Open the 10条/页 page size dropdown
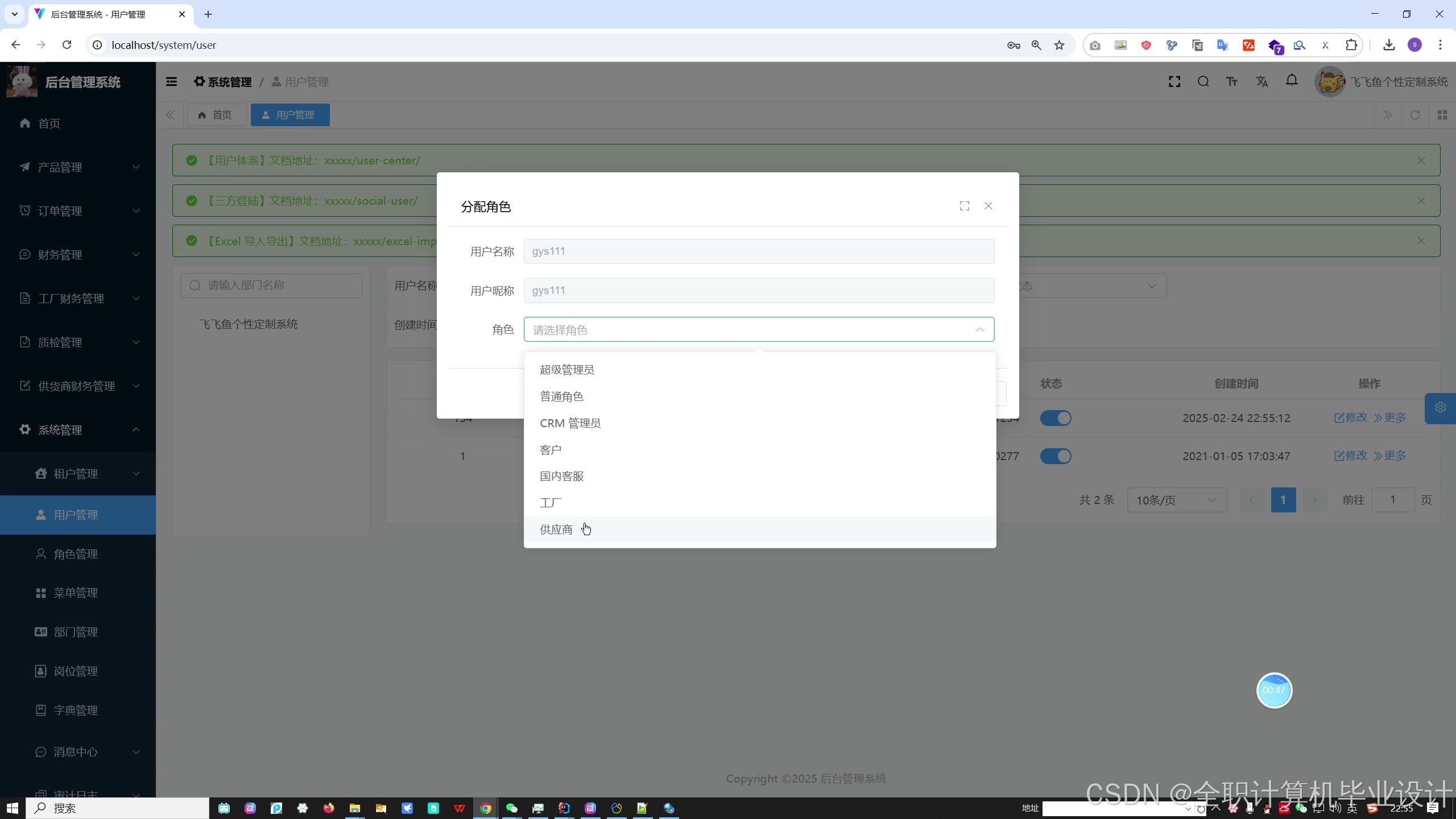The image size is (1456, 819). tap(1176, 500)
